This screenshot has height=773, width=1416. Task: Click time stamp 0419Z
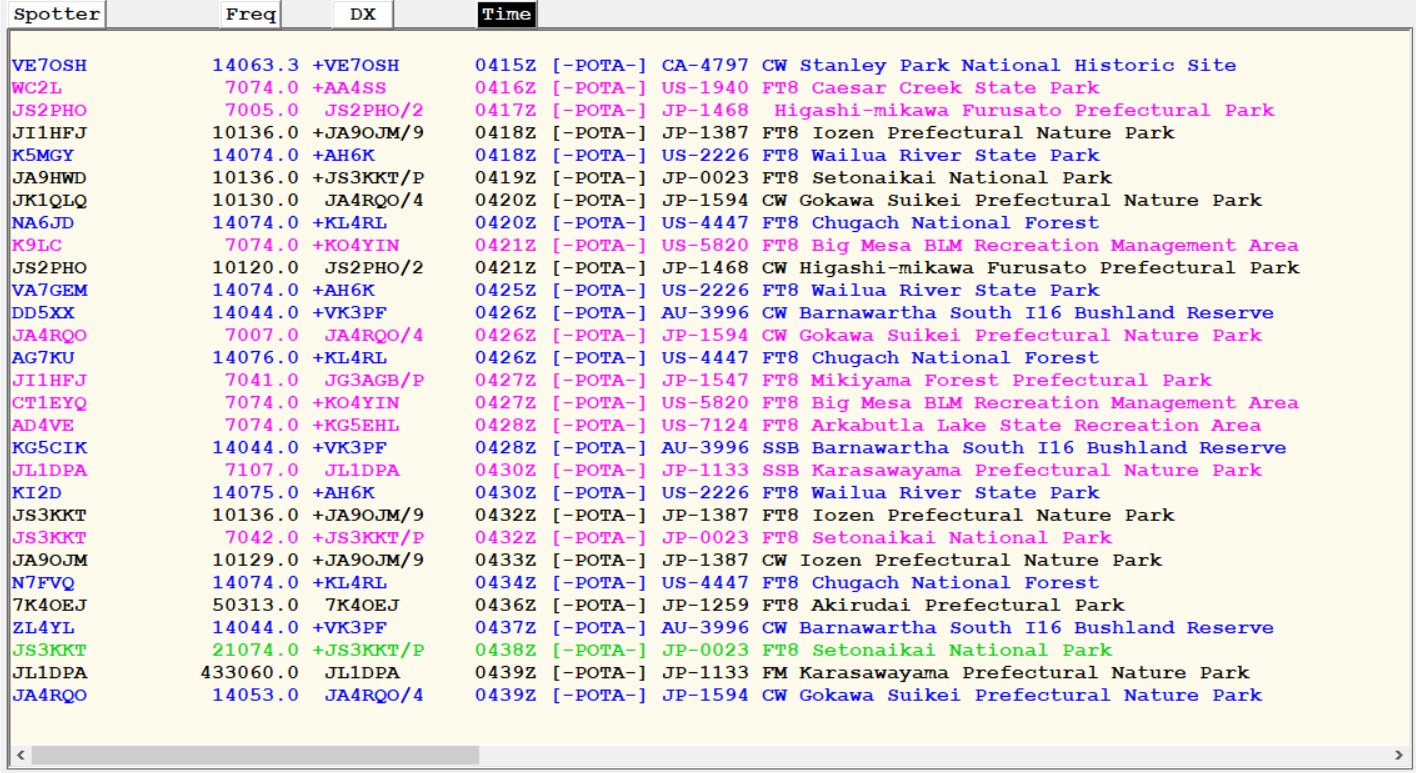(506, 178)
